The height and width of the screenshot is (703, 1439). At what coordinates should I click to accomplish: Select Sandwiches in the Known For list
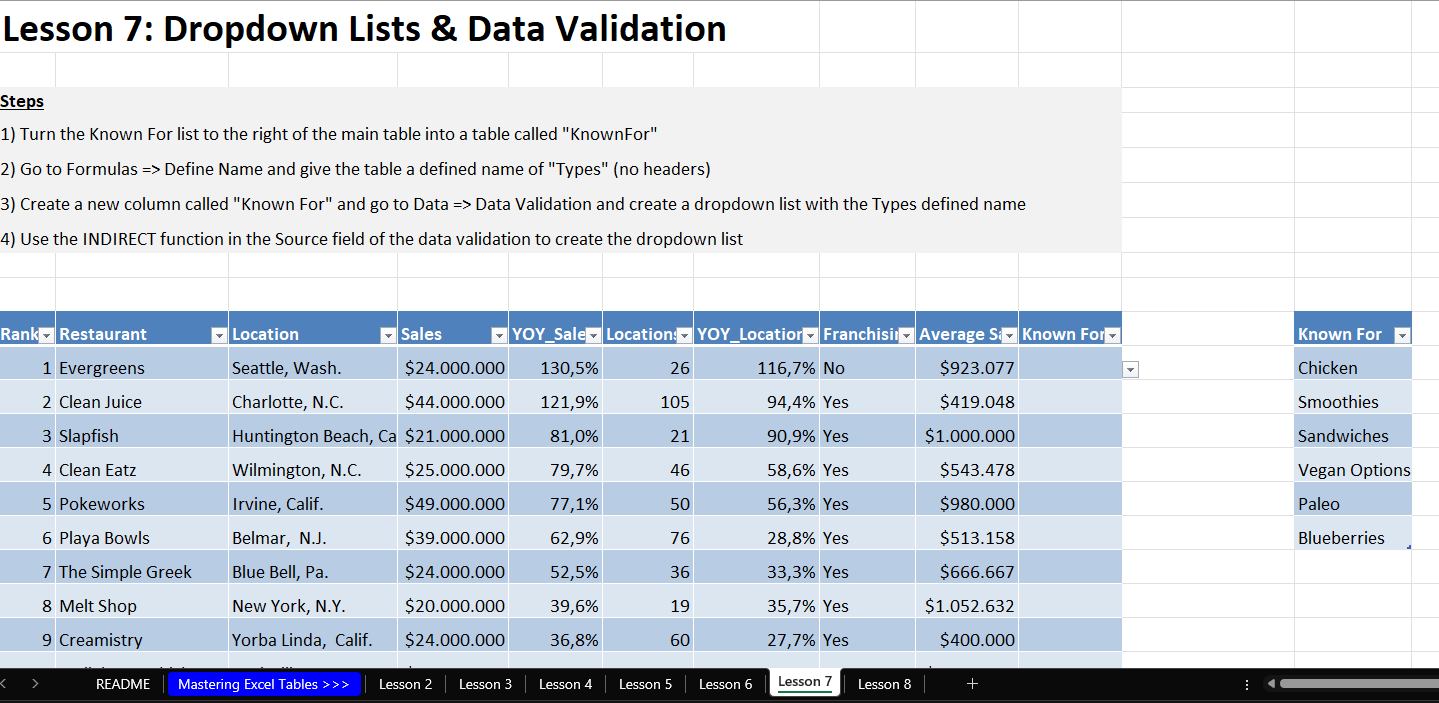point(1353,436)
